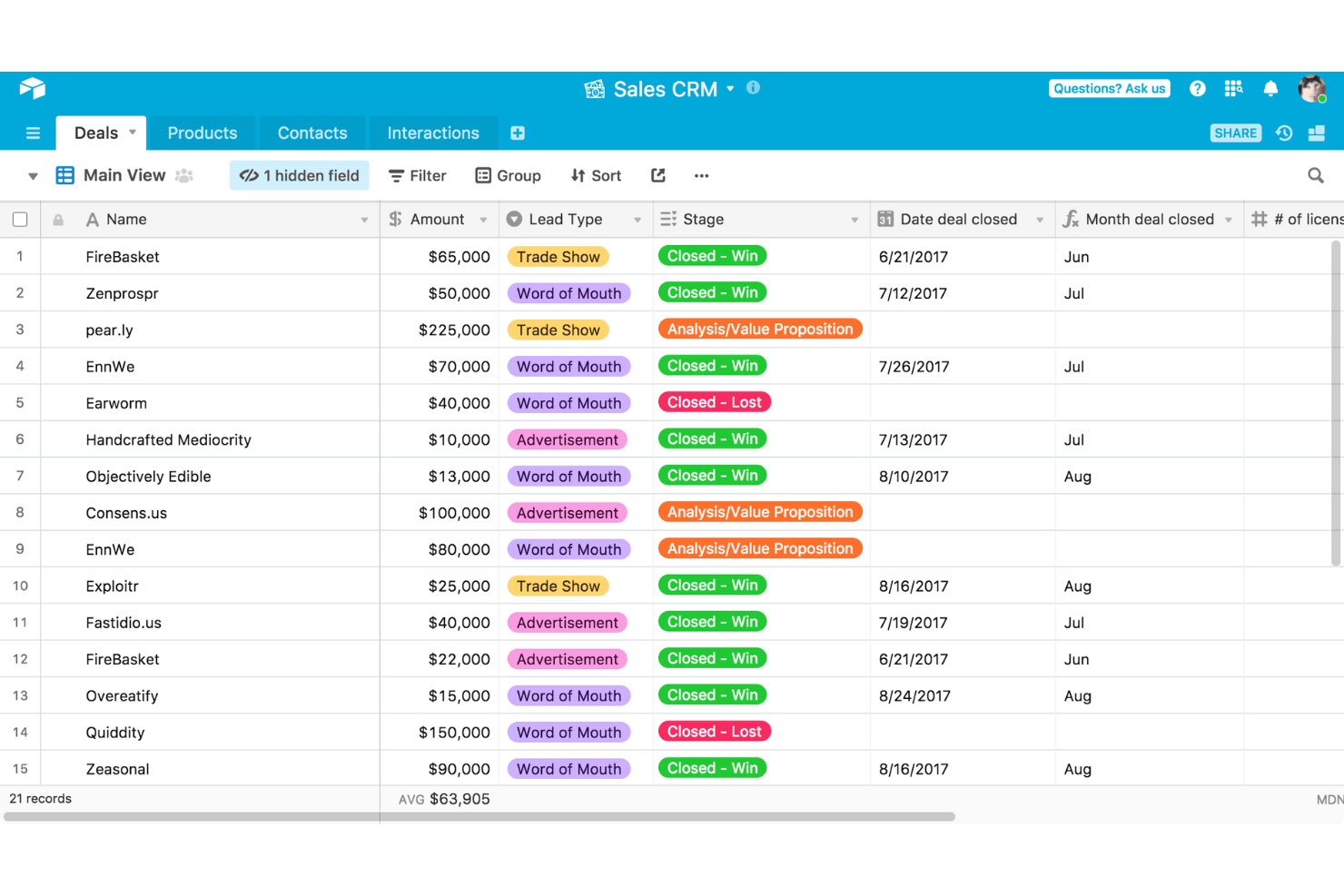Screen dimensions: 1344x896
Task: Open the Amount column dropdown arrow
Action: click(x=483, y=220)
